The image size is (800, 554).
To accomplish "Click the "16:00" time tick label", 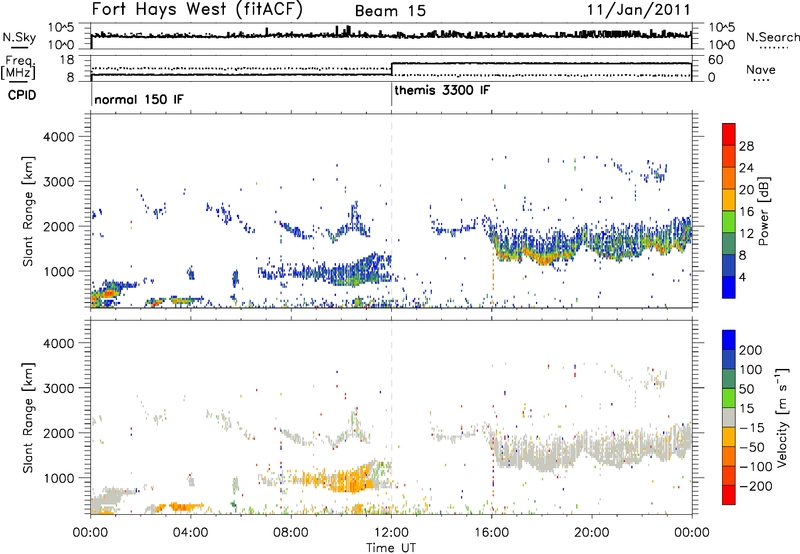I will point(491,533).
